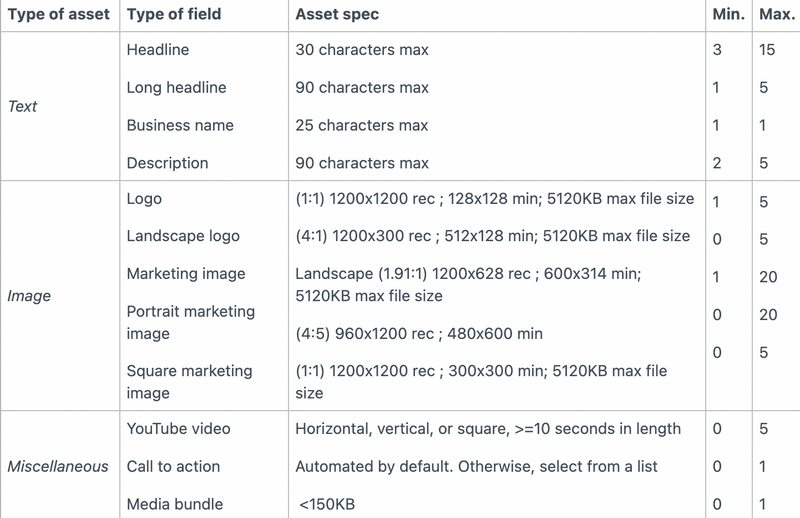
Task: Click the 'Portrait marketing image' label
Action: (x=191, y=322)
